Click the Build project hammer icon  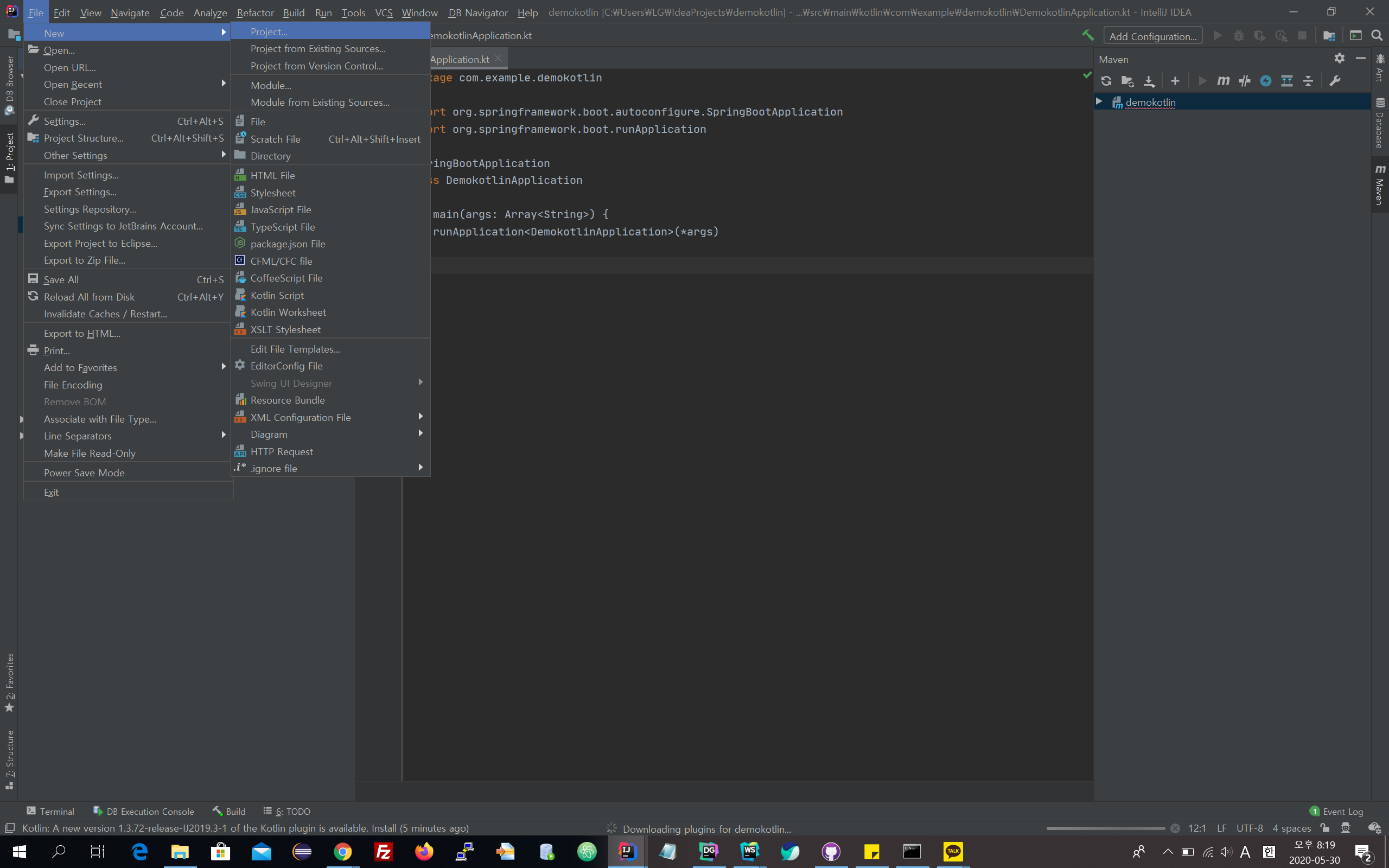click(1088, 36)
